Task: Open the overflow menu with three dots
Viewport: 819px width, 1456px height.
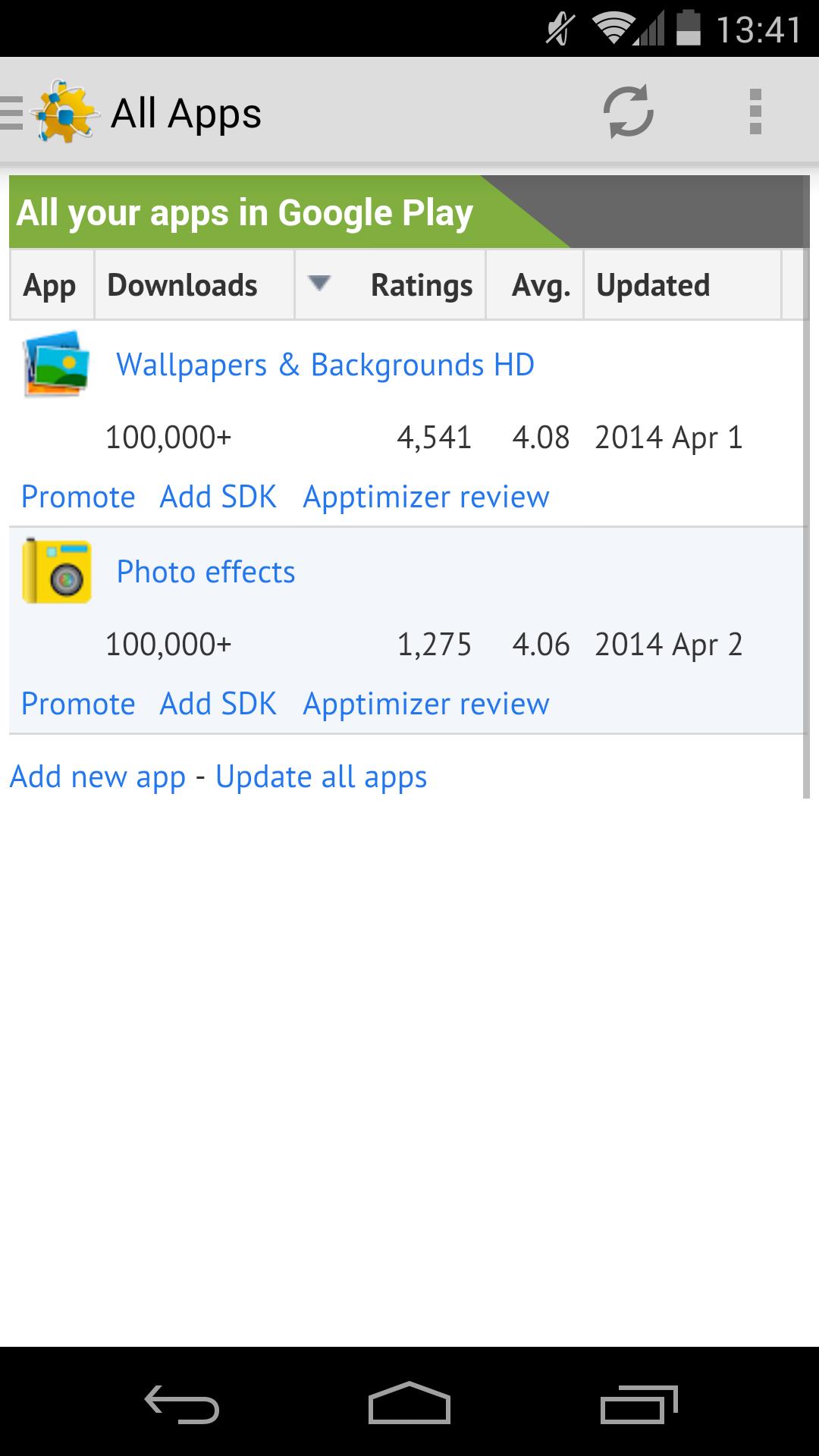Action: [754, 112]
